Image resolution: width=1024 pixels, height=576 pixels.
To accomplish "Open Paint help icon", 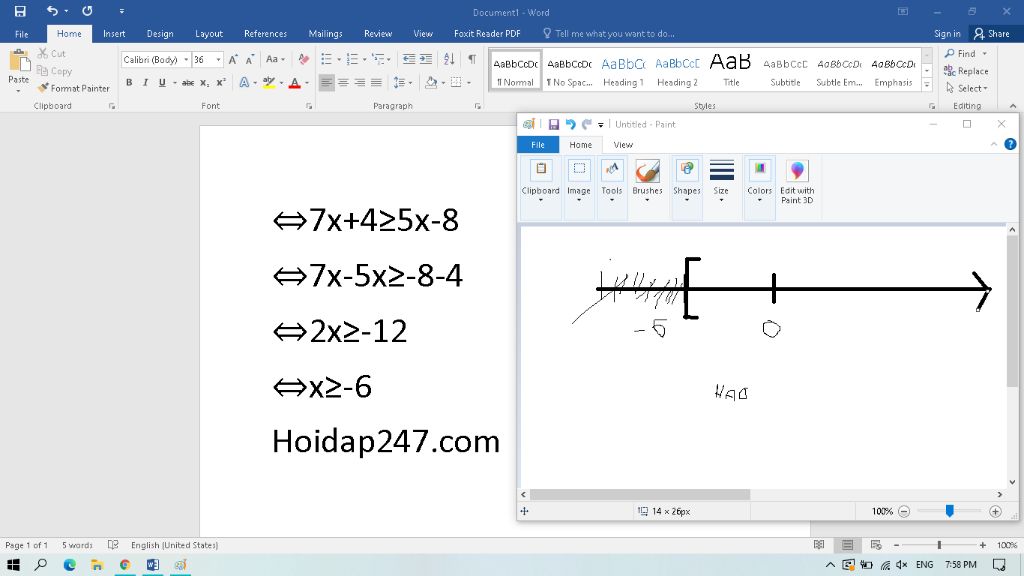I will pos(1010,145).
